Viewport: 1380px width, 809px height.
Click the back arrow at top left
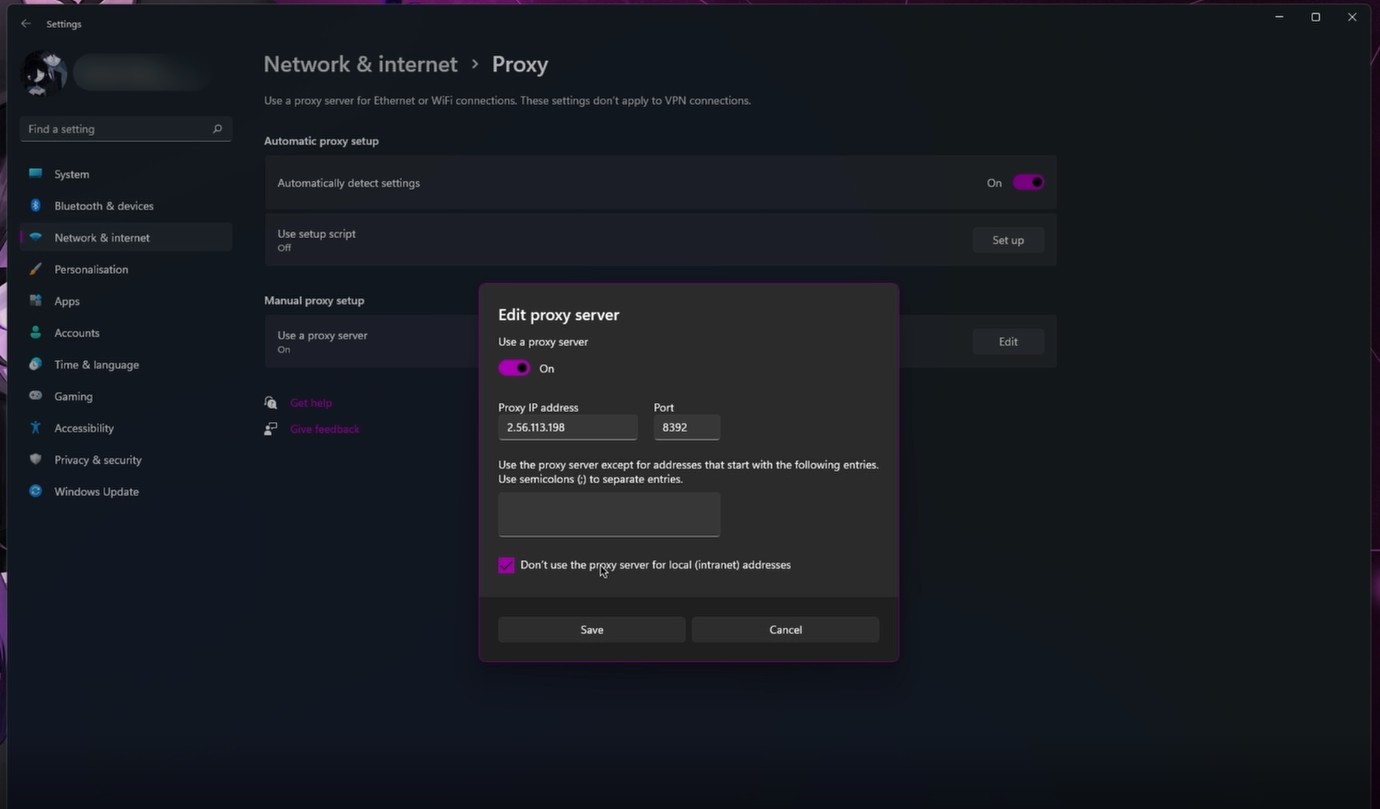click(25, 23)
